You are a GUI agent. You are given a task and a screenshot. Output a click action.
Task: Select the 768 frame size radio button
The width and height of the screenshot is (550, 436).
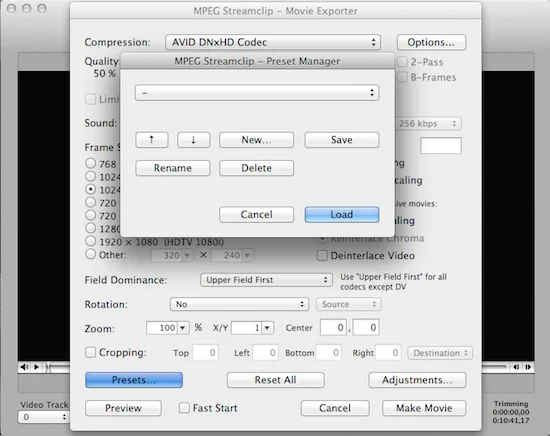tap(90, 163)
